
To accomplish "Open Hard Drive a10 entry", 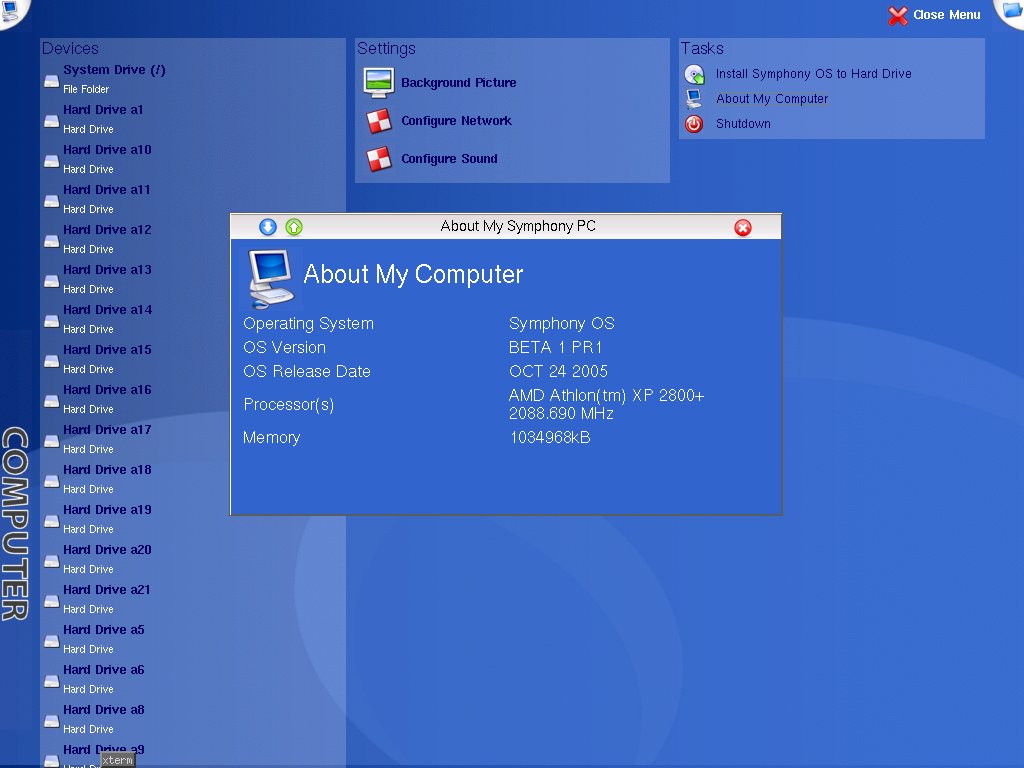I will coord(107,150).
